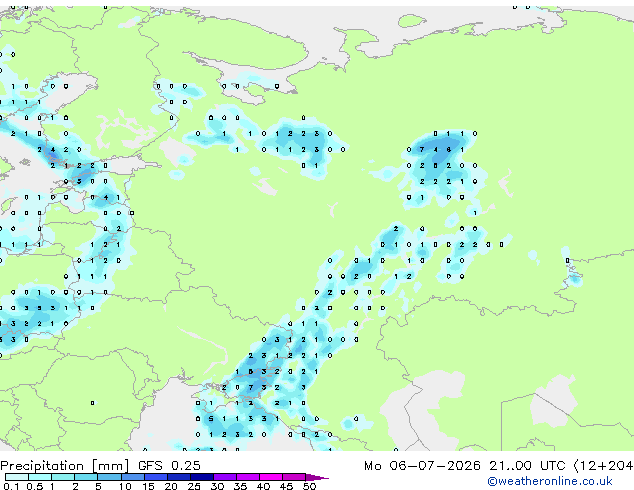Click the legend label '20'

coord(171,486)
